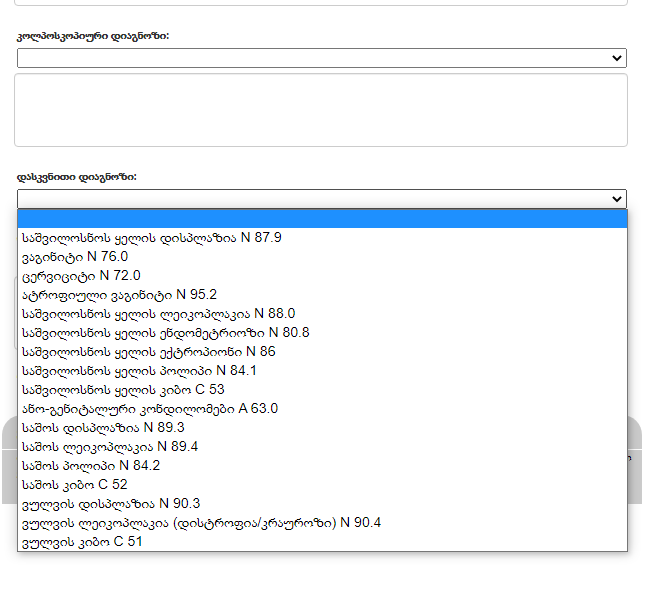647x615 pixels.
Task: Select საშვილოსნოს ყელის პოლიპი N 84.1
Action: click(139, 371)
